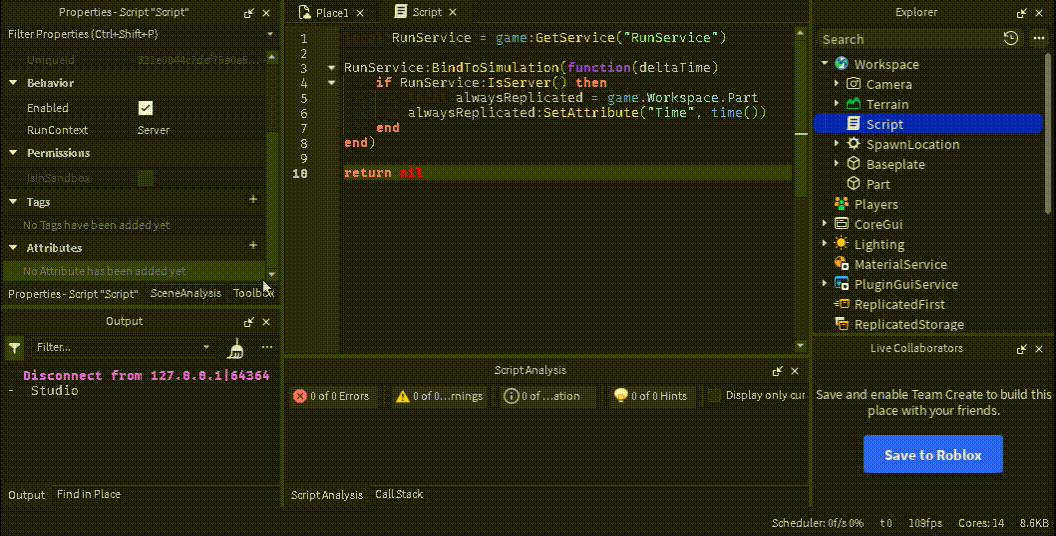This screenshot has width=1056, height=536.
Task: Open the Explorer more options menu
Action: click(1039, 38)
